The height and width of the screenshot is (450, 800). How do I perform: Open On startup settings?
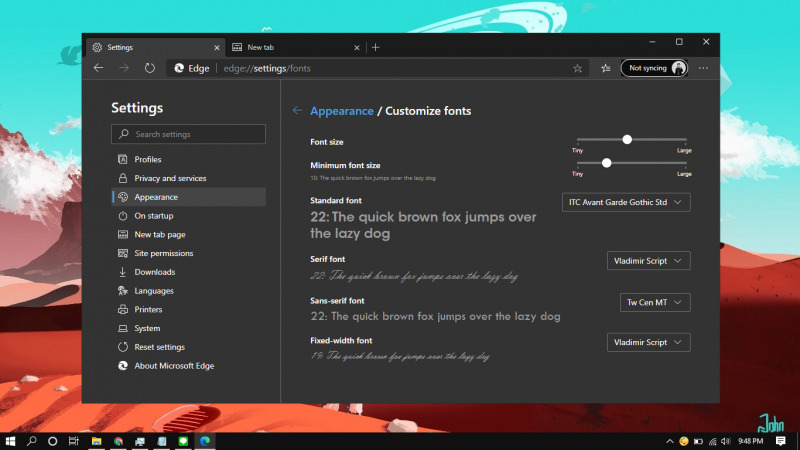click(x=189, y=216)
